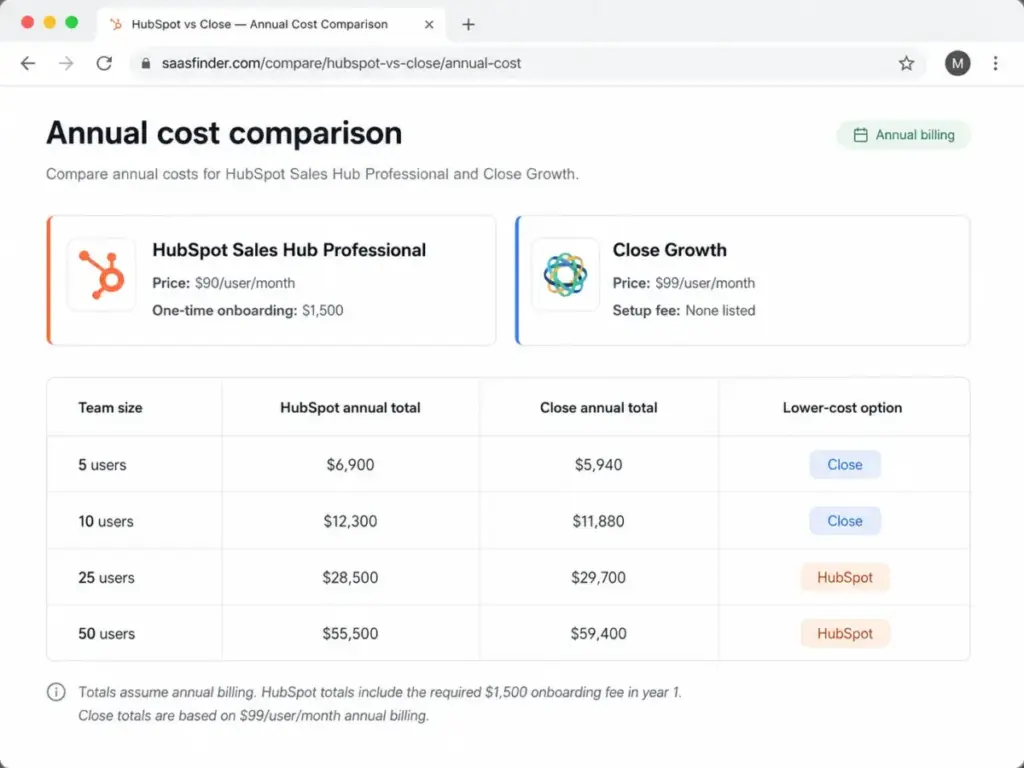Click the One-time onboarding $1,500 line

(x=248, y=310)
